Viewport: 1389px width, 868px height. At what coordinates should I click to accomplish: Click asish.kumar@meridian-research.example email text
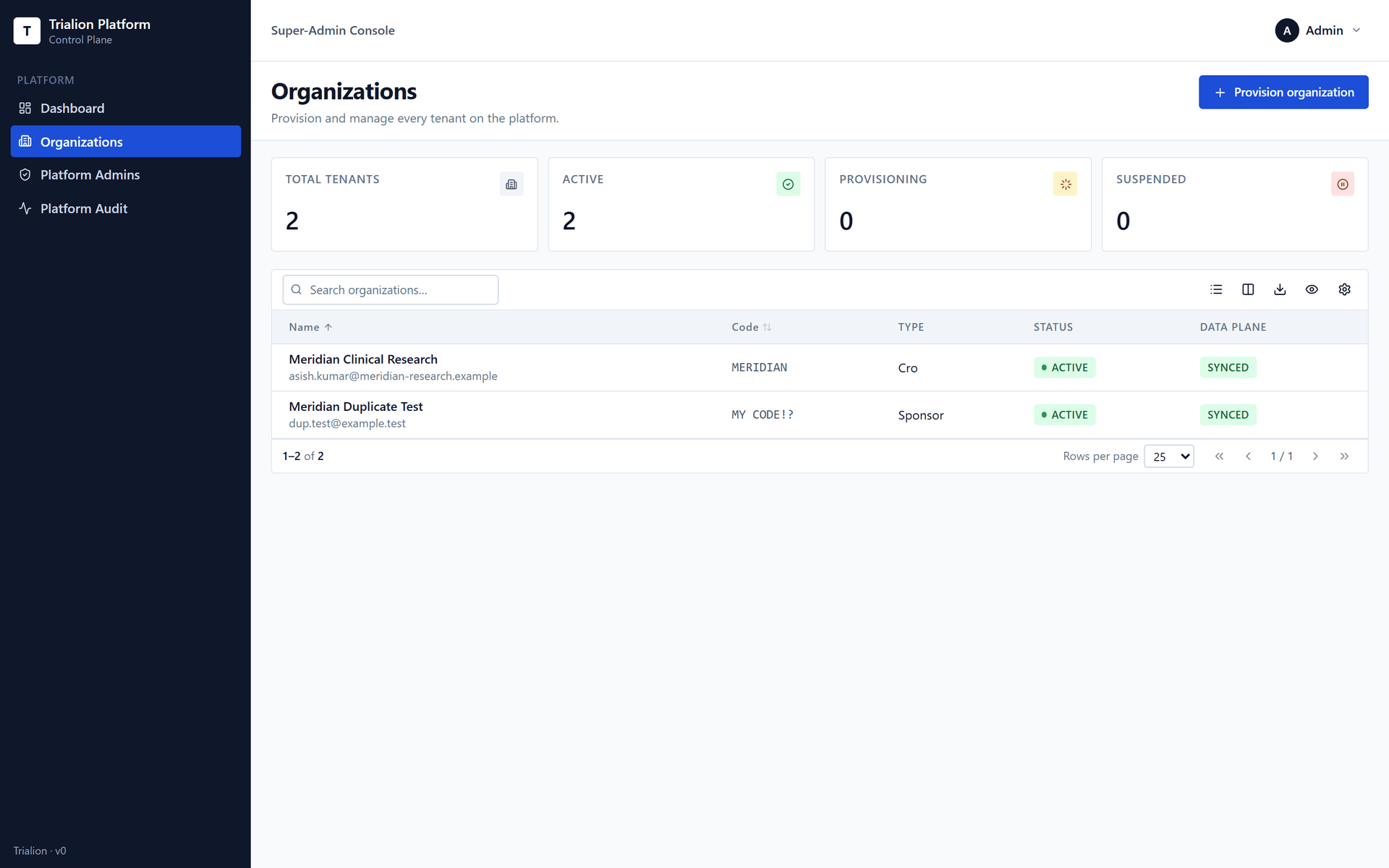(393, 376)
